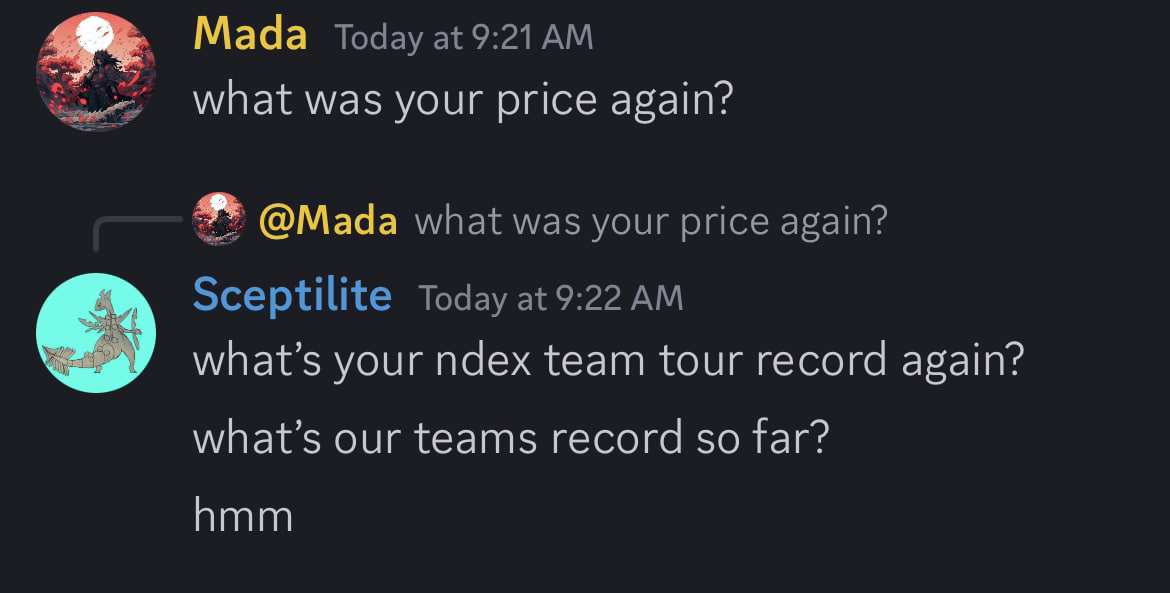Select the "ndex team tour record" message
The image size is (1170, 593).
tap(608, 360)
